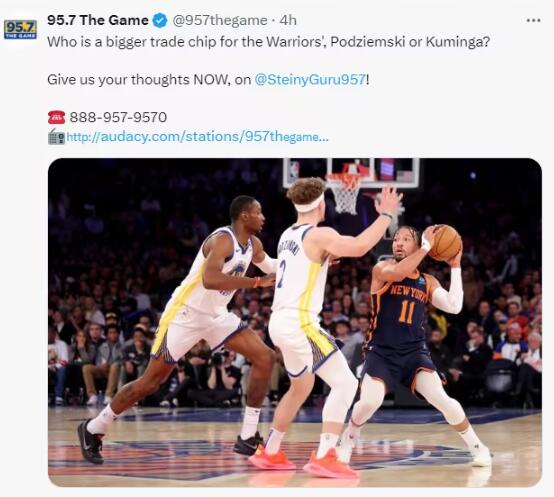Screen dimensions: 554x497
Task: Open the audacy.com/stations/957thegame link
Action: click(198, 137)
